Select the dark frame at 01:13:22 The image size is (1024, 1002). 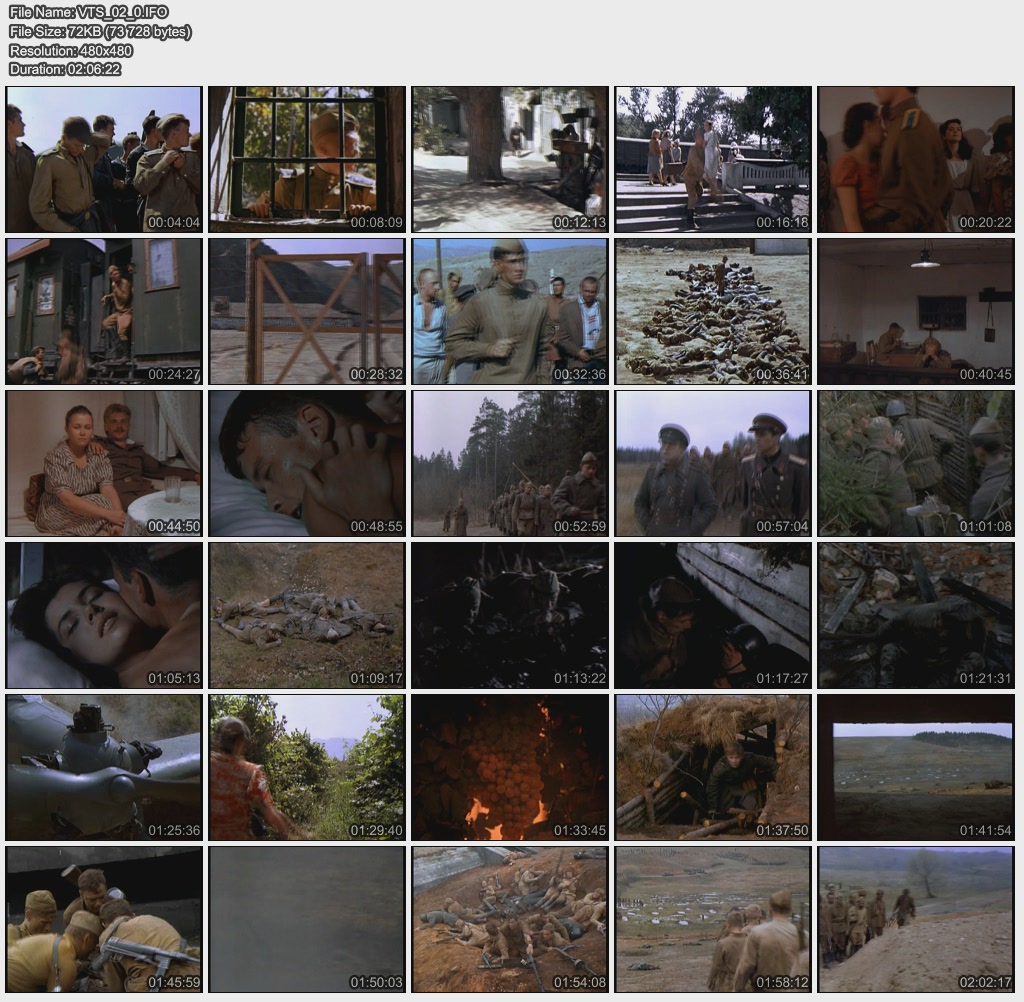510,616
